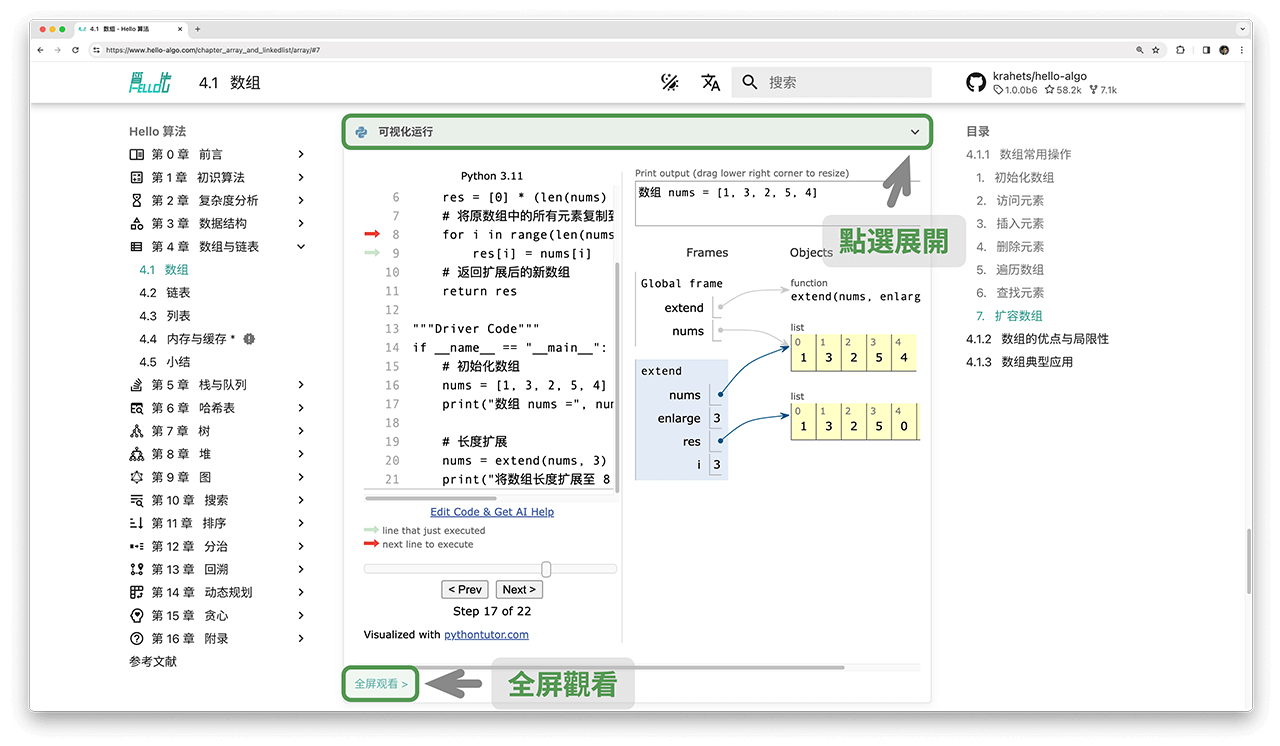
Task: Toggle the sidebar reading panel icon in Chrome
Action: tap(1205, 49)
